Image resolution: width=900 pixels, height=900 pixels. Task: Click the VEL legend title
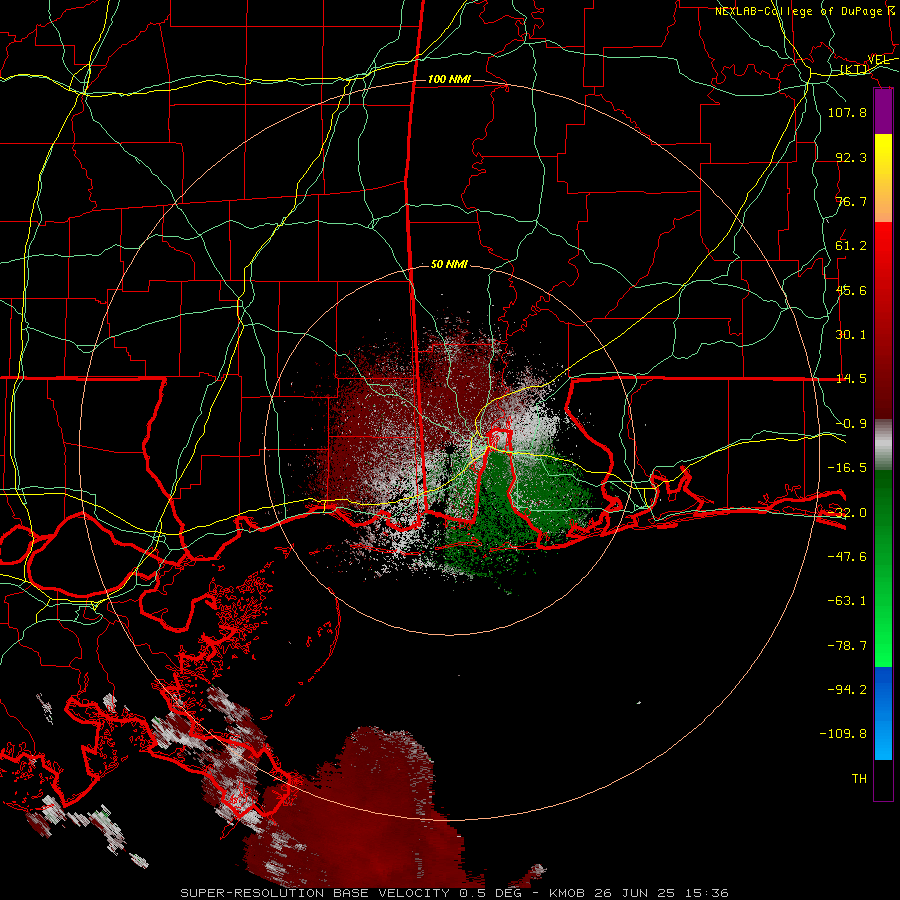[879, 59]
